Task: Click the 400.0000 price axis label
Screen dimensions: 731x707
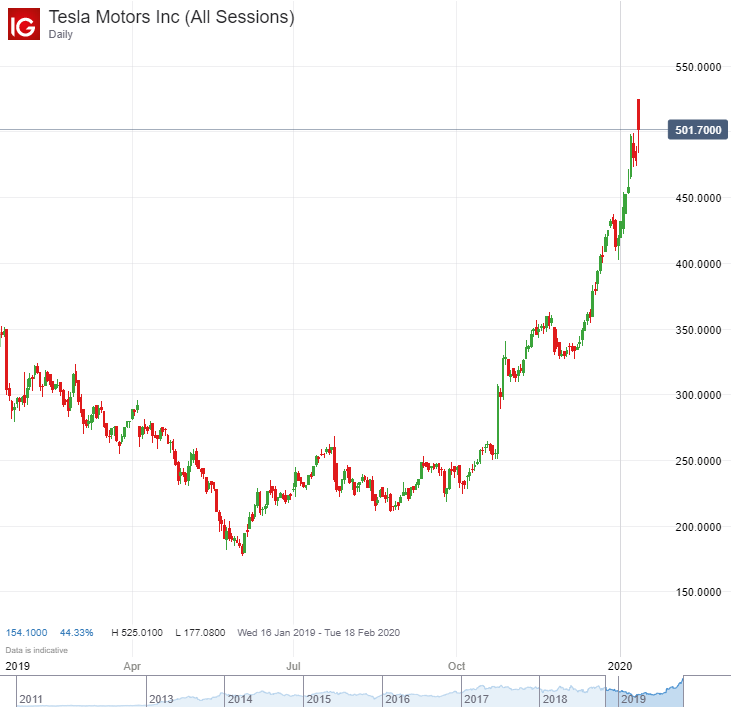Action: (698, 264)
